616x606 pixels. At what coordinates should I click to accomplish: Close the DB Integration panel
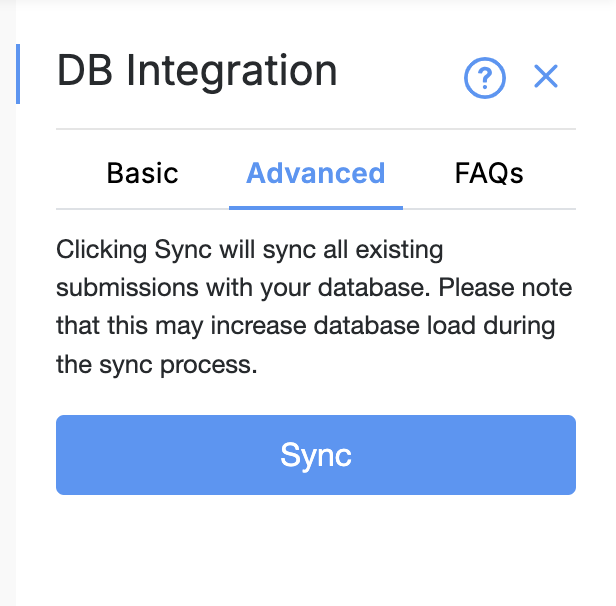point(545,76)
